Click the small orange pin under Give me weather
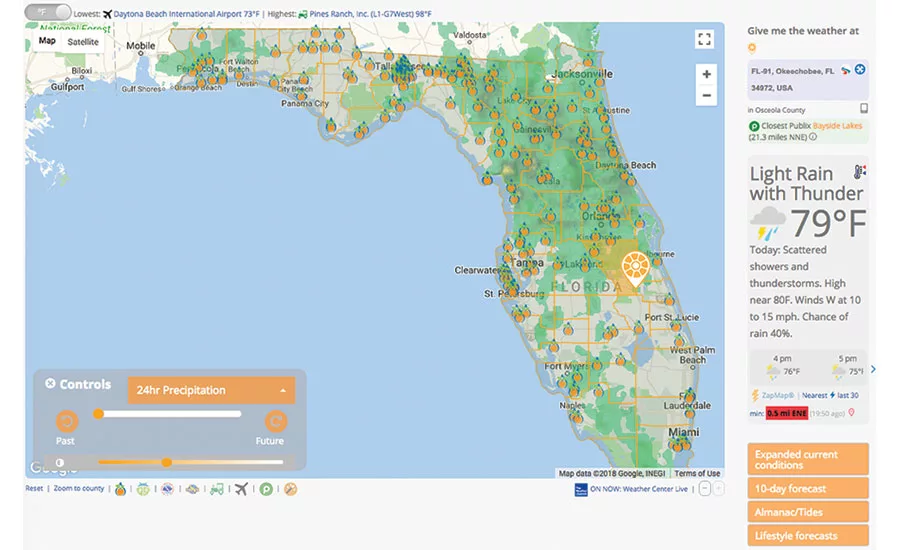The width and height of the screenshot is (900, 550). (752, 48)
